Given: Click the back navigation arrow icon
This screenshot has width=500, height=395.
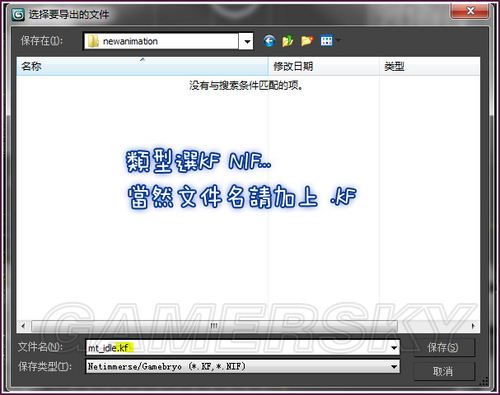Looking at the screenshot, I should (269, 41).
